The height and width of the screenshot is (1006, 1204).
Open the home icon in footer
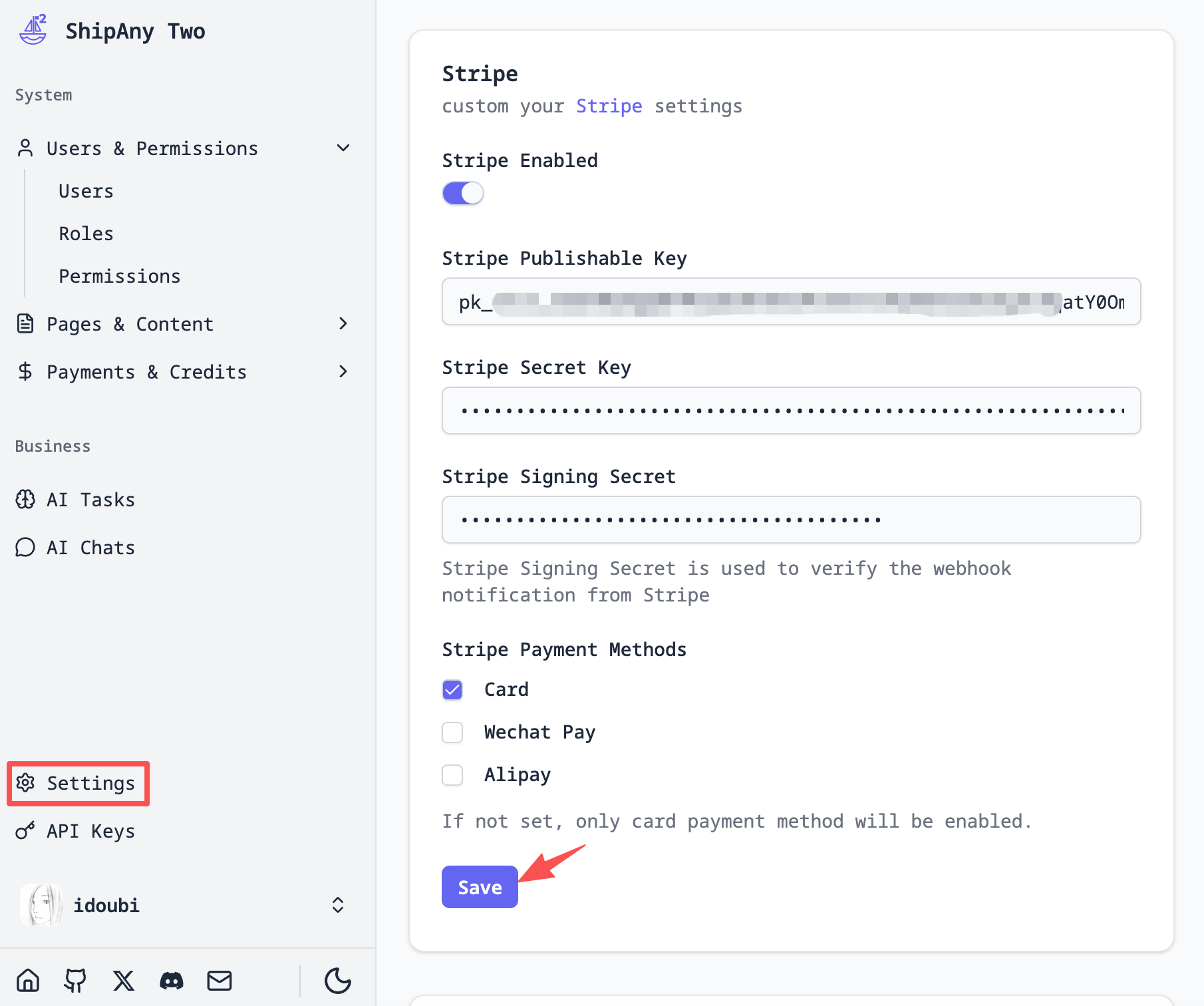pos(28,980)
